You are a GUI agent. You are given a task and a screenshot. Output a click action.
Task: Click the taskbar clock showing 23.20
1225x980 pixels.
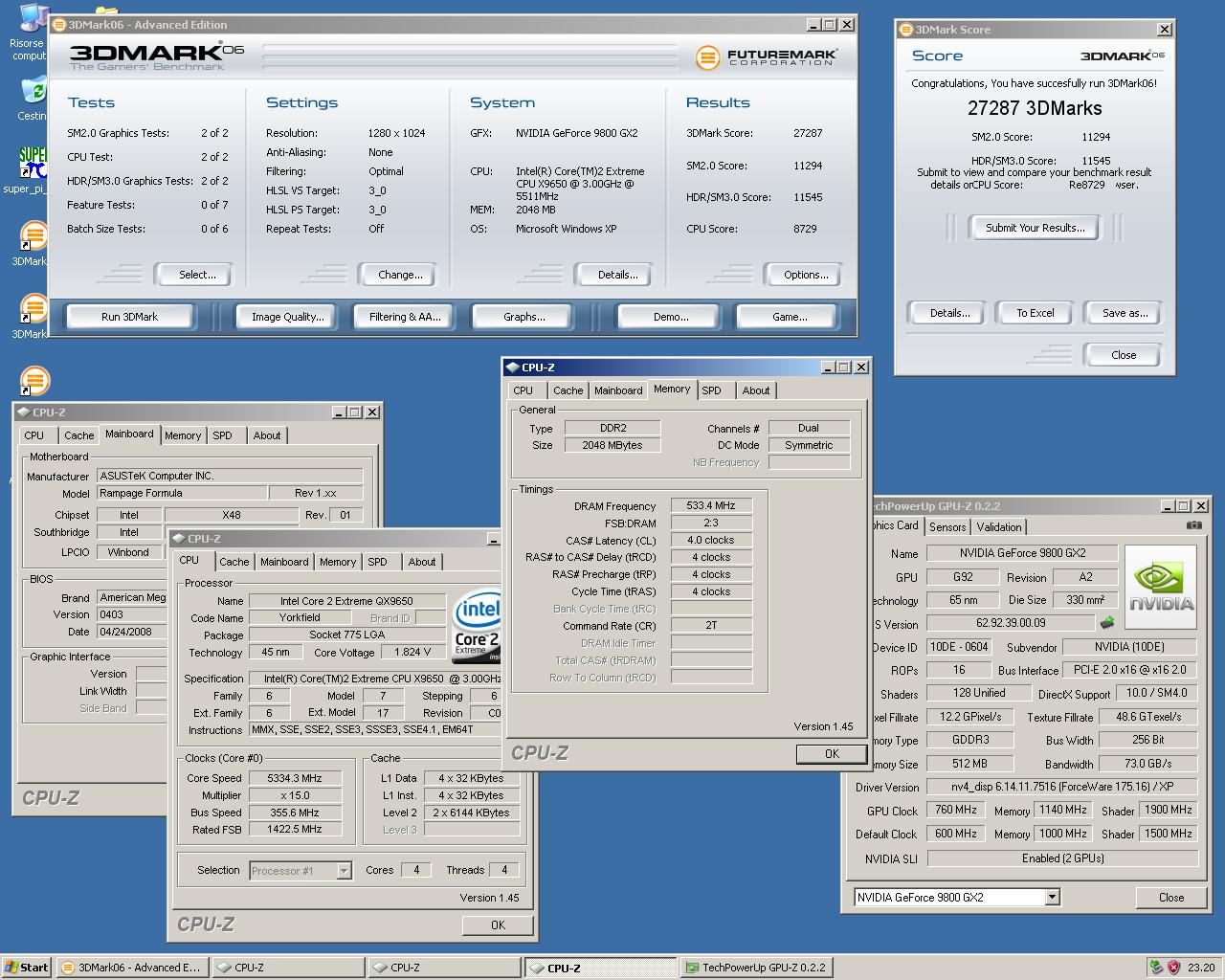click(x=1201, y=968)
